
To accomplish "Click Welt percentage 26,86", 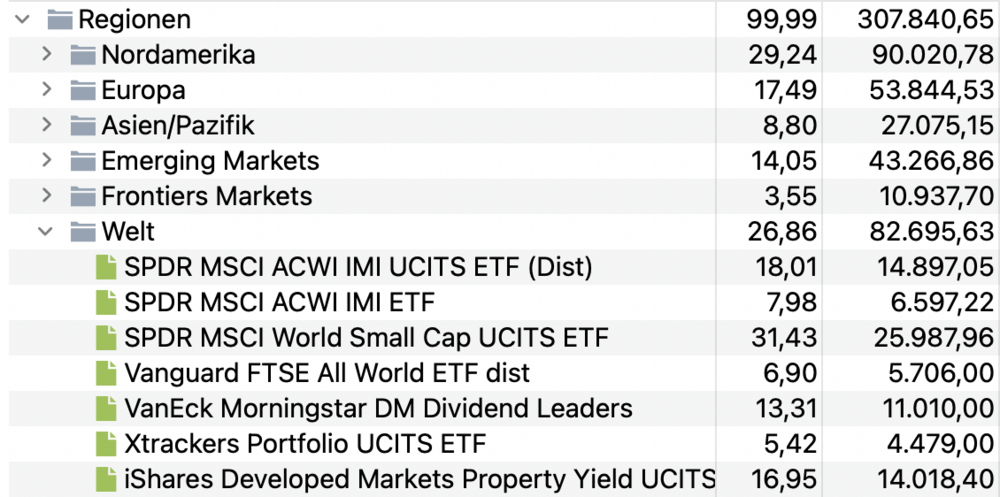I will click(782, 232).
